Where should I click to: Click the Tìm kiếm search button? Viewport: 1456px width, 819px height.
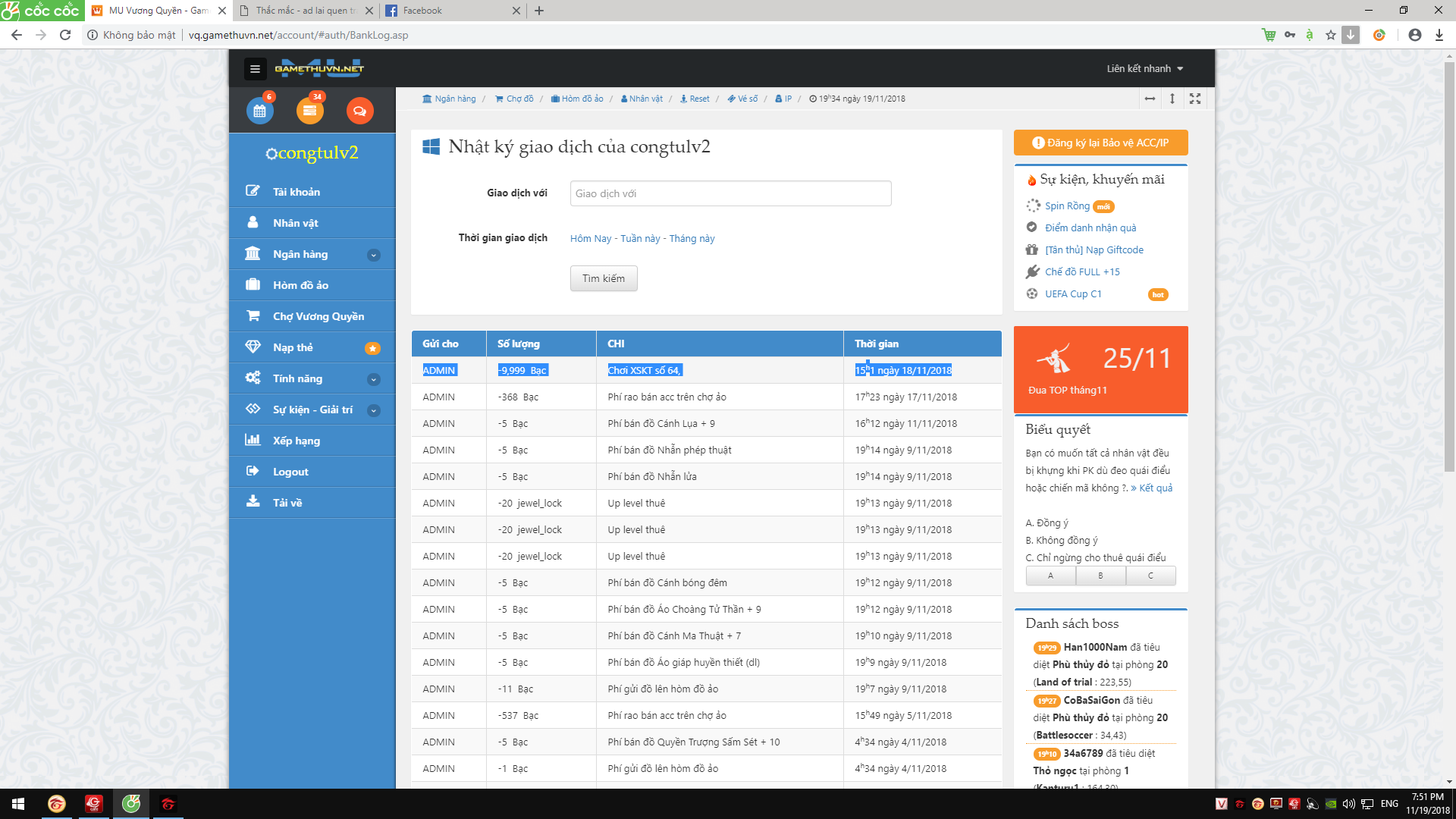tap(604, 278)
